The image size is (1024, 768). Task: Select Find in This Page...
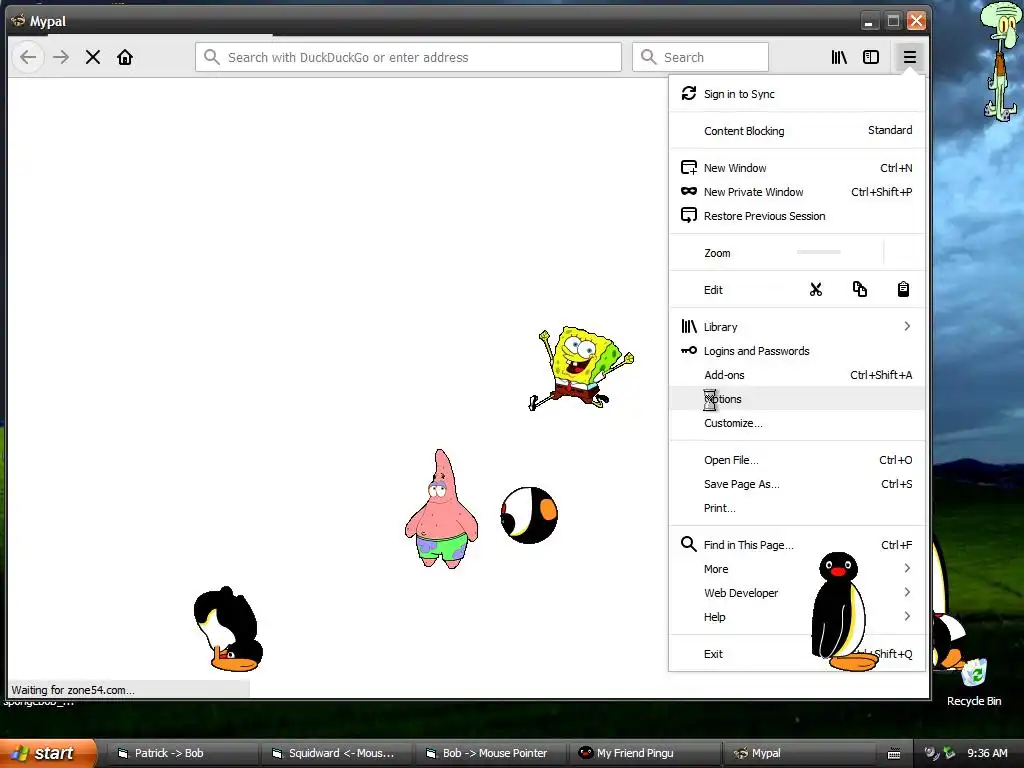click(797, 545)
